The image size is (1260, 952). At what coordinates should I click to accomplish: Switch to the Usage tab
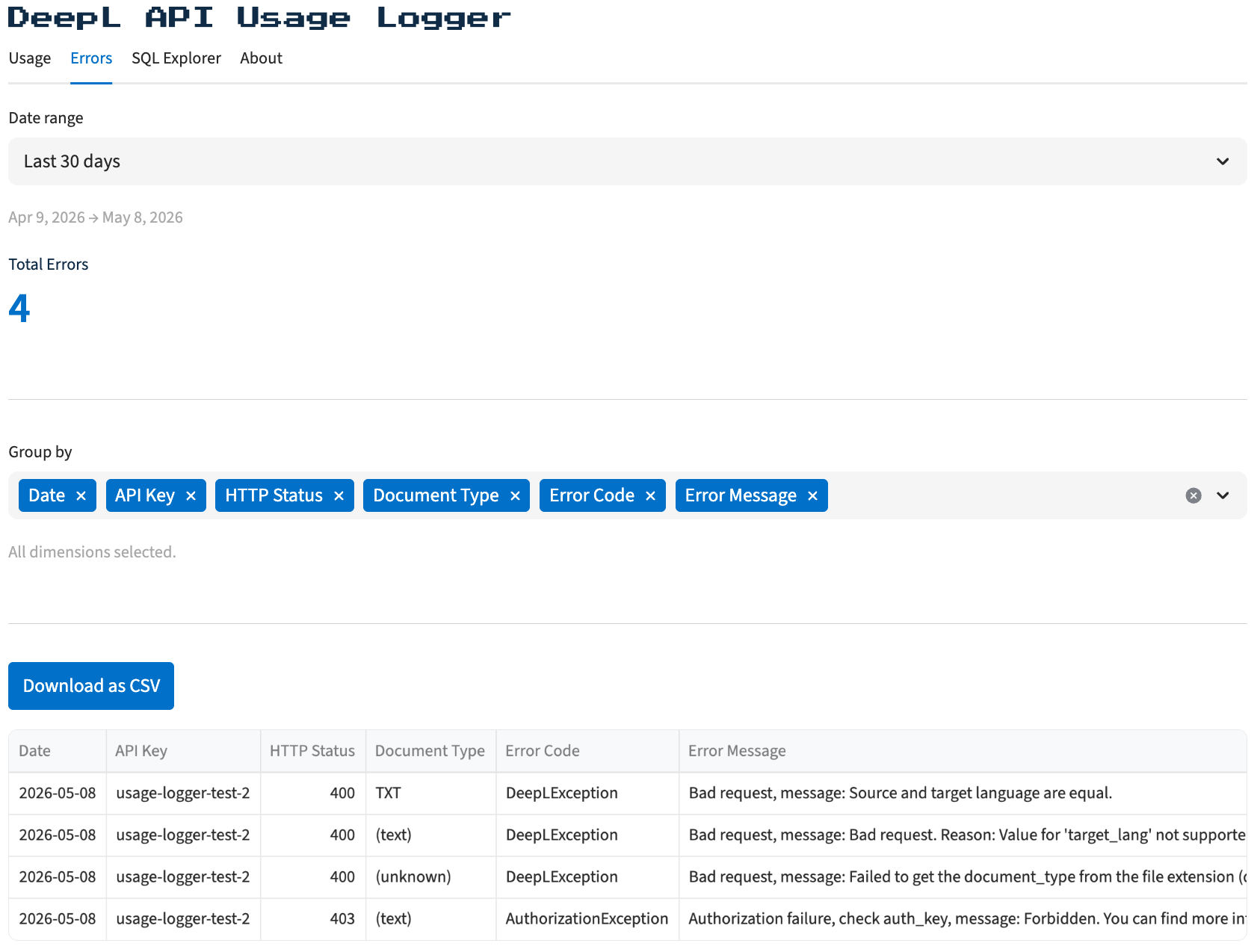30,58
